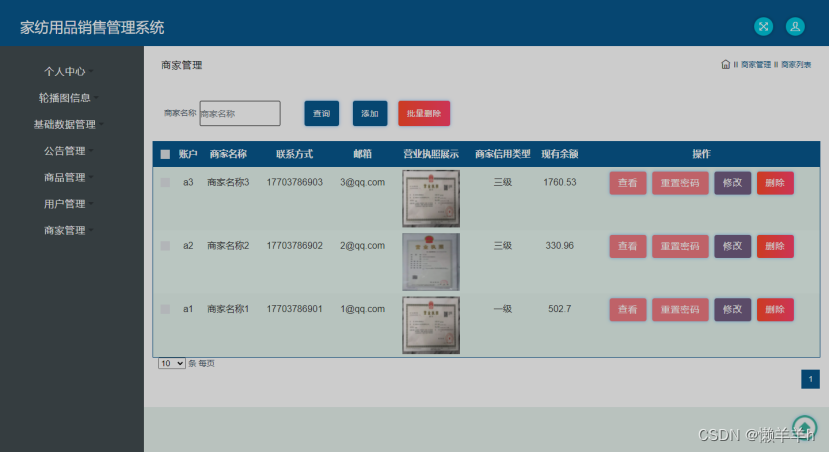Screen dimensions: 830x453
Task: Check the checkbox for account a3
Action: 165,183
